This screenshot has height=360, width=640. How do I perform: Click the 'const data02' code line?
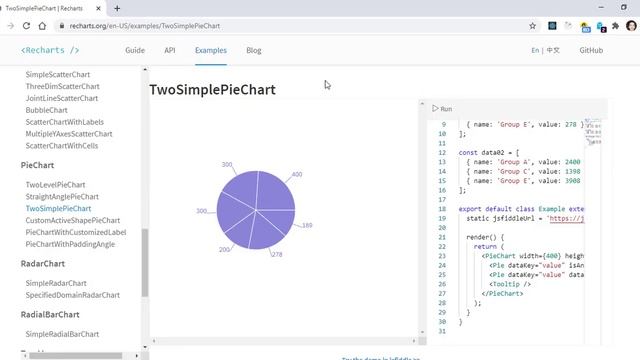click(x=489, y=152)
